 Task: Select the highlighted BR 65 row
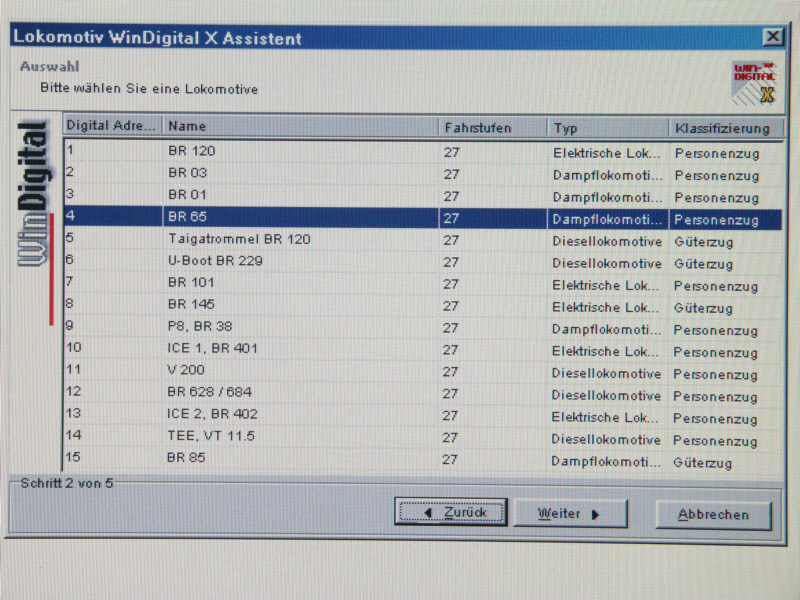pyautogui.click(x=423, y=218)
